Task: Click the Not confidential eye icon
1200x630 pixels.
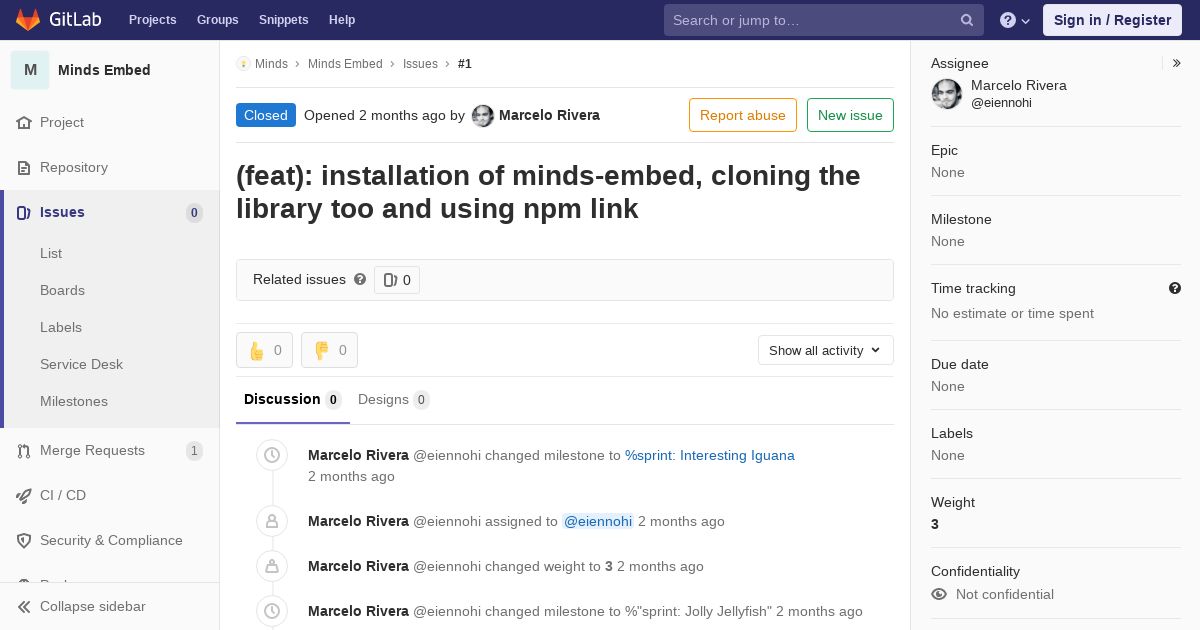Action: click(x=939, y=594)
